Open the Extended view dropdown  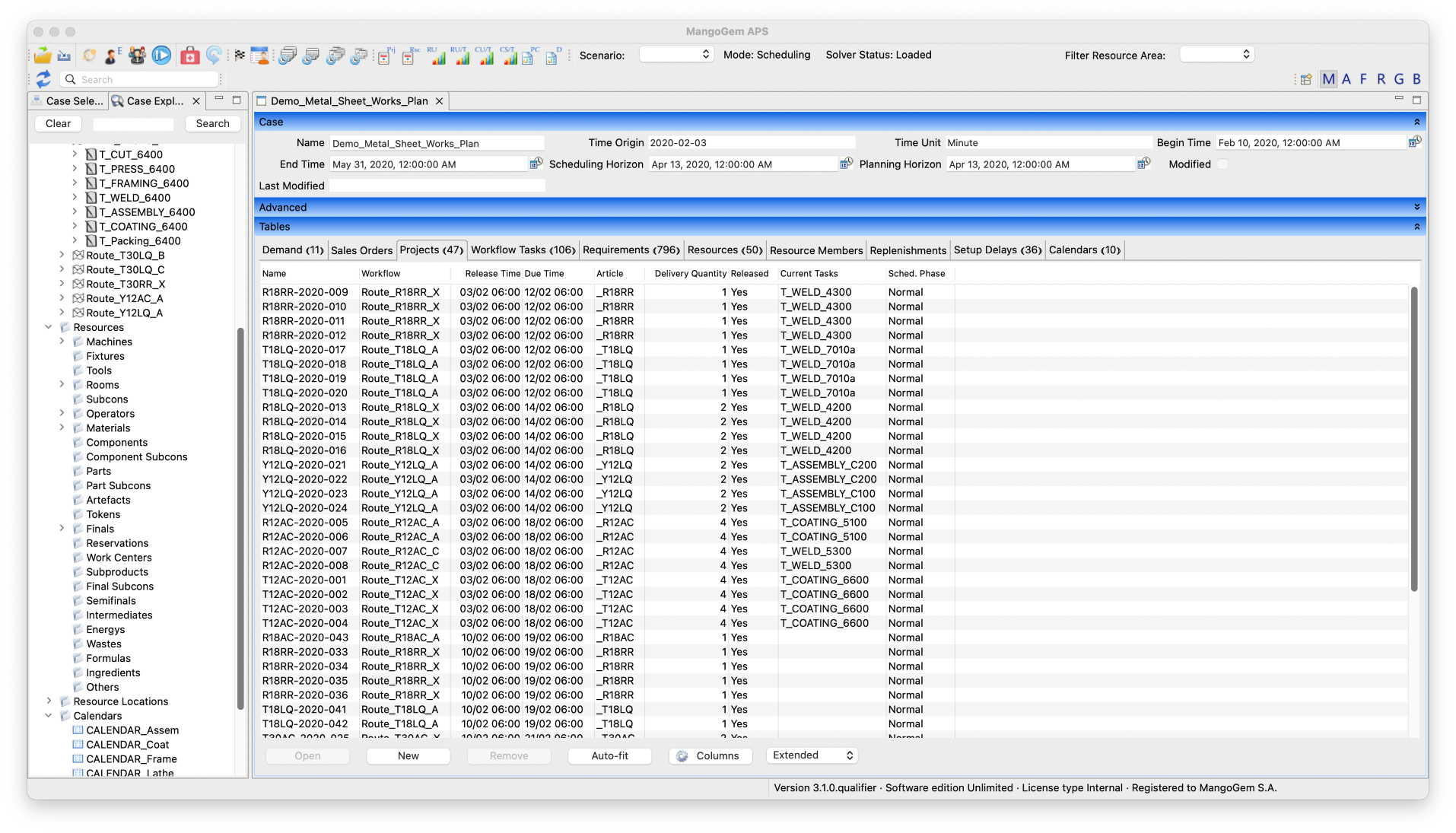tap(812, 755)
